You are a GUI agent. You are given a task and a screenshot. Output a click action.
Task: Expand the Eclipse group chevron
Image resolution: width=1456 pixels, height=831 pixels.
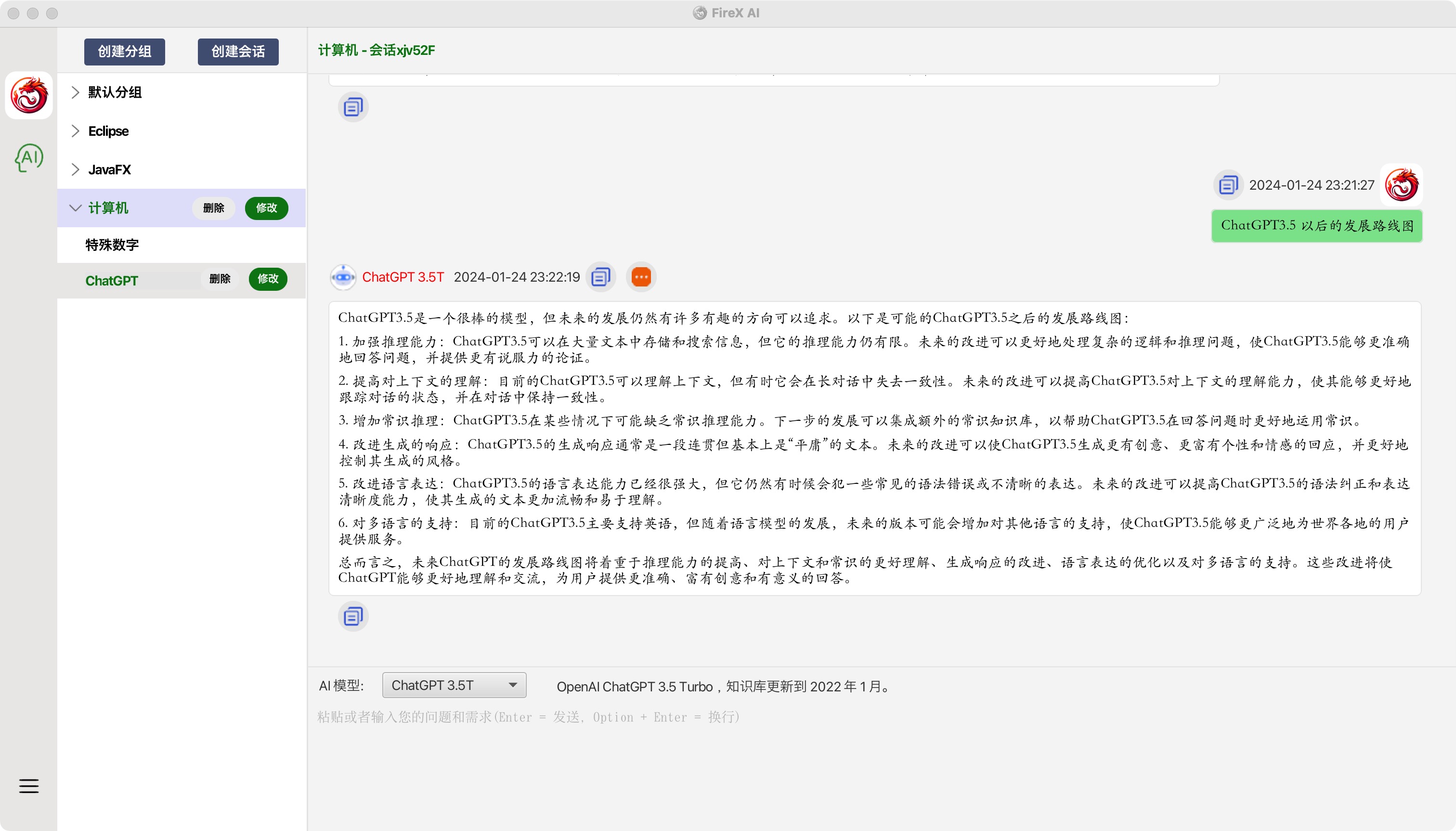[x=75, y=131]
